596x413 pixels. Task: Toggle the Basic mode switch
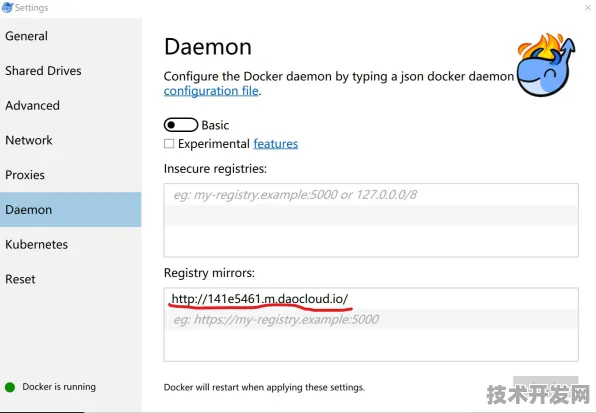click(x=181, y=125)
